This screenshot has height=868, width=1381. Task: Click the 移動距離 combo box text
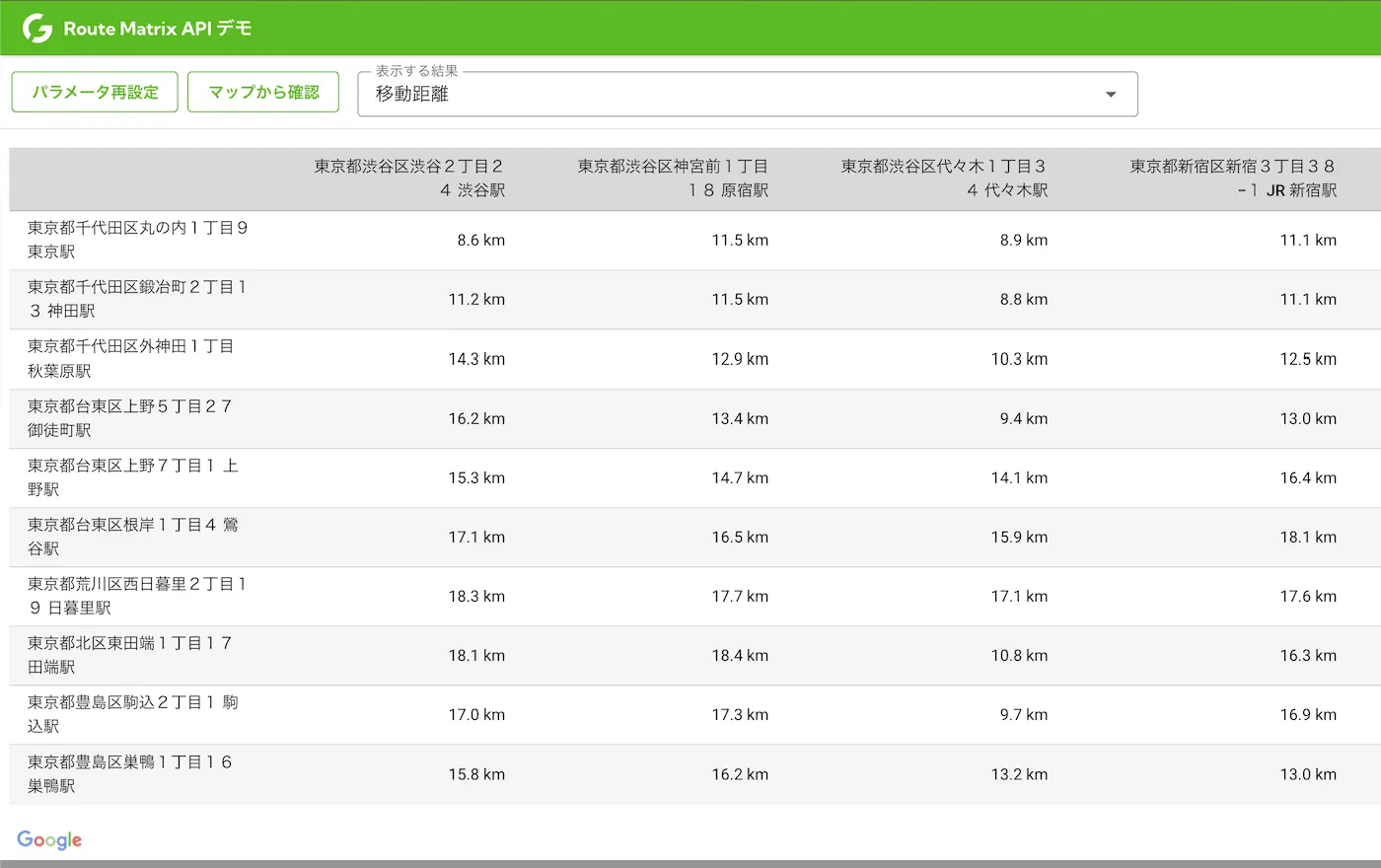[x=412, y=95]
